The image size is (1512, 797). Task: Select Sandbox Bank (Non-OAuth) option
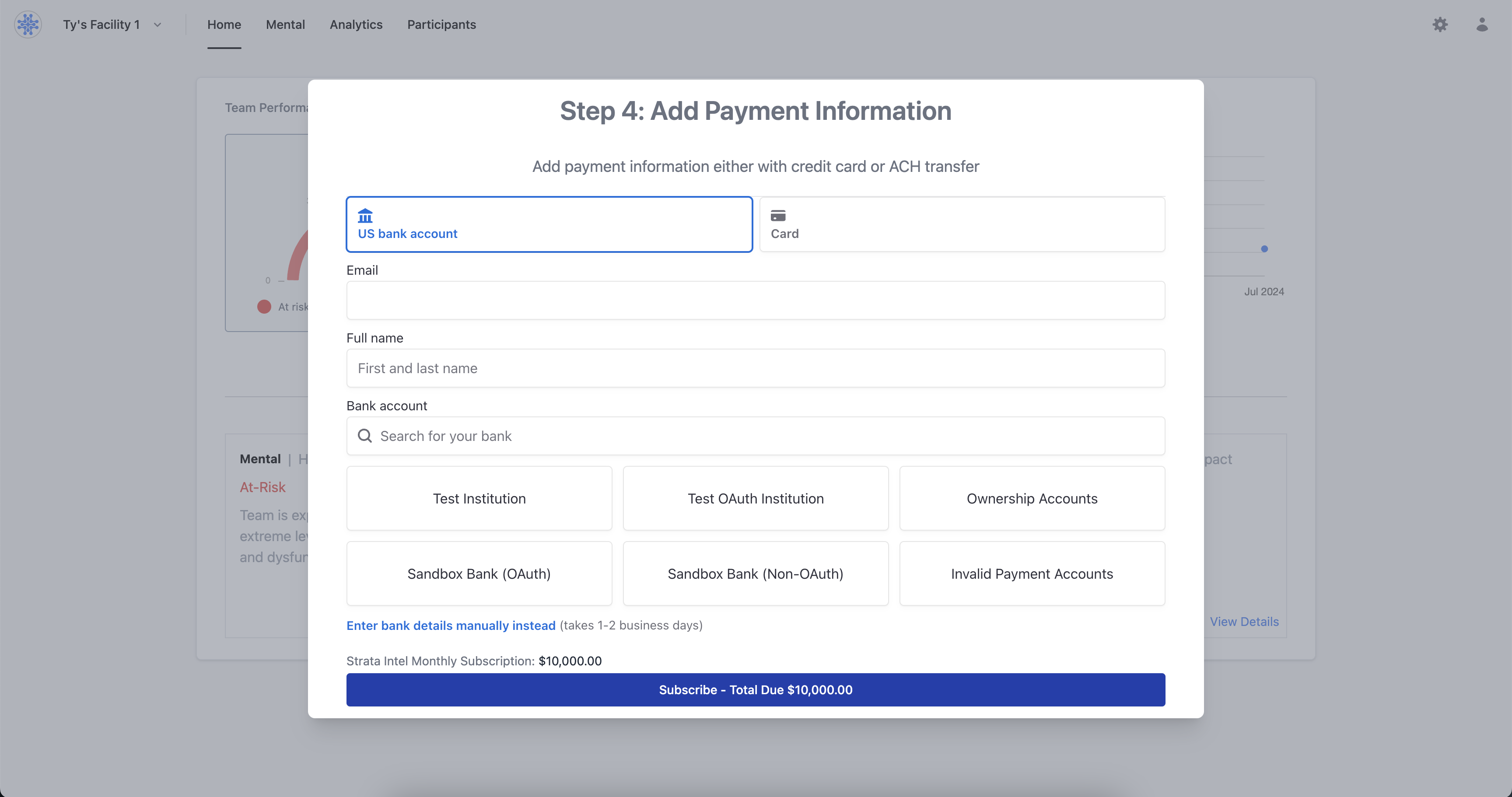pyautogui.click(x=755, y=573)
